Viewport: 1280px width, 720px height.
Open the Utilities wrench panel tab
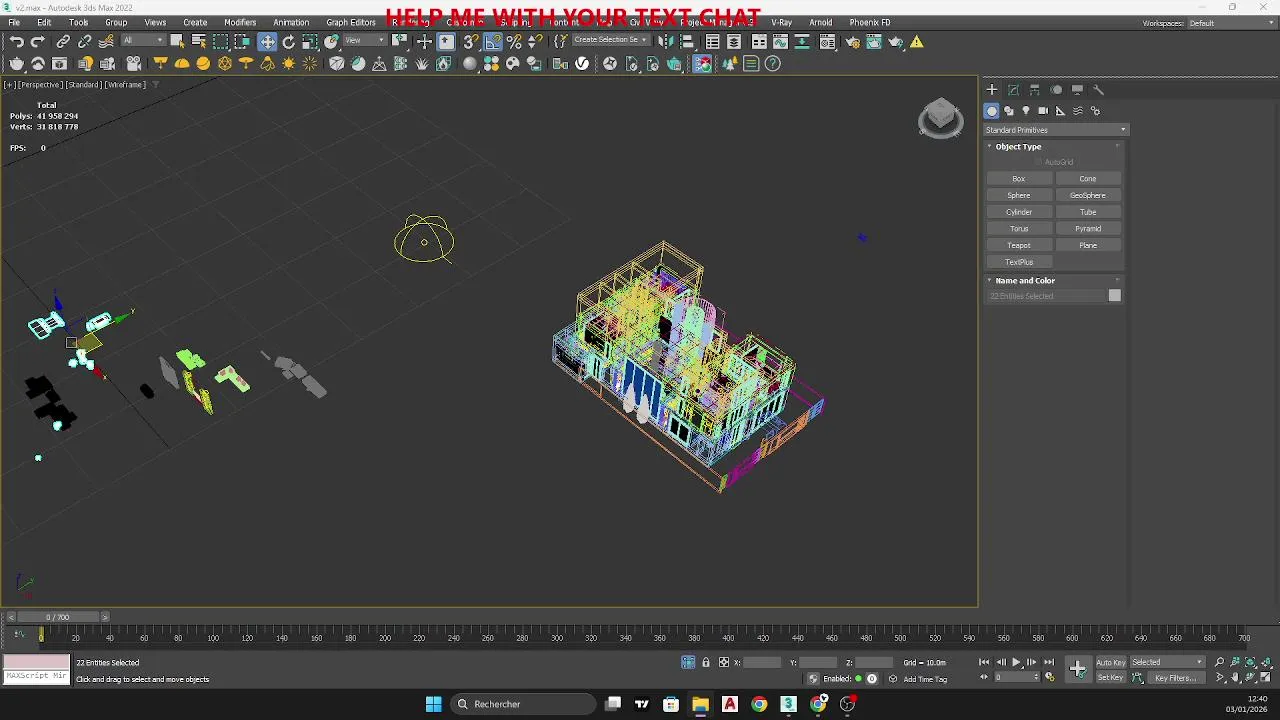pos(1098,89)
